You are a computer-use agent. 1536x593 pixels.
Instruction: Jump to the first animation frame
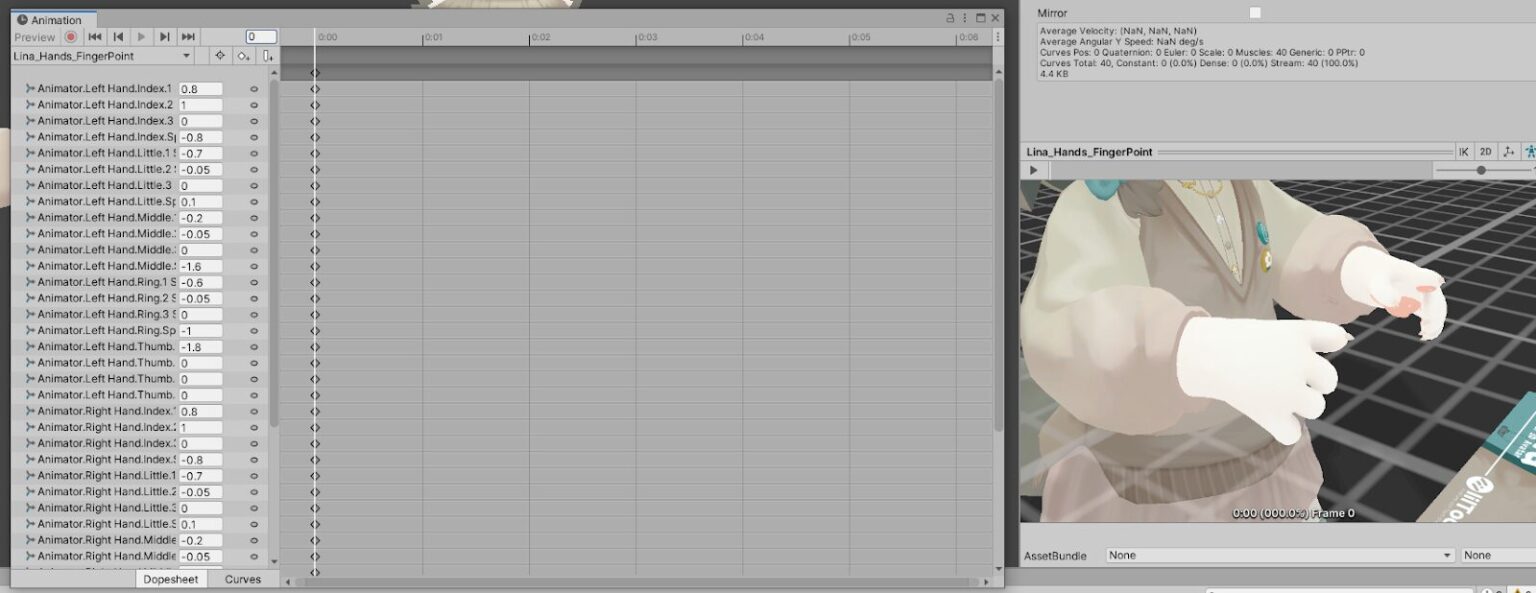95,37
